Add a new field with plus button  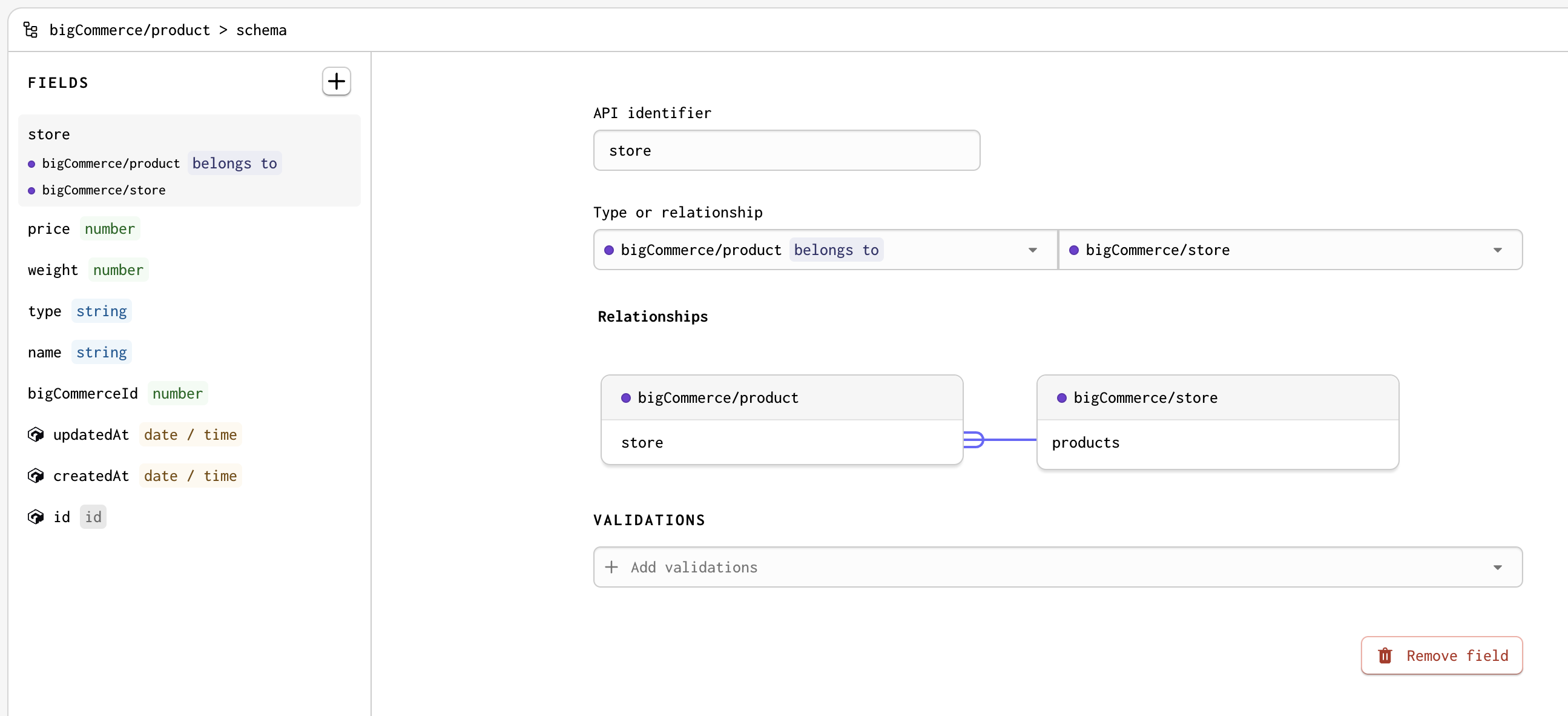click(x=336, y=81)
